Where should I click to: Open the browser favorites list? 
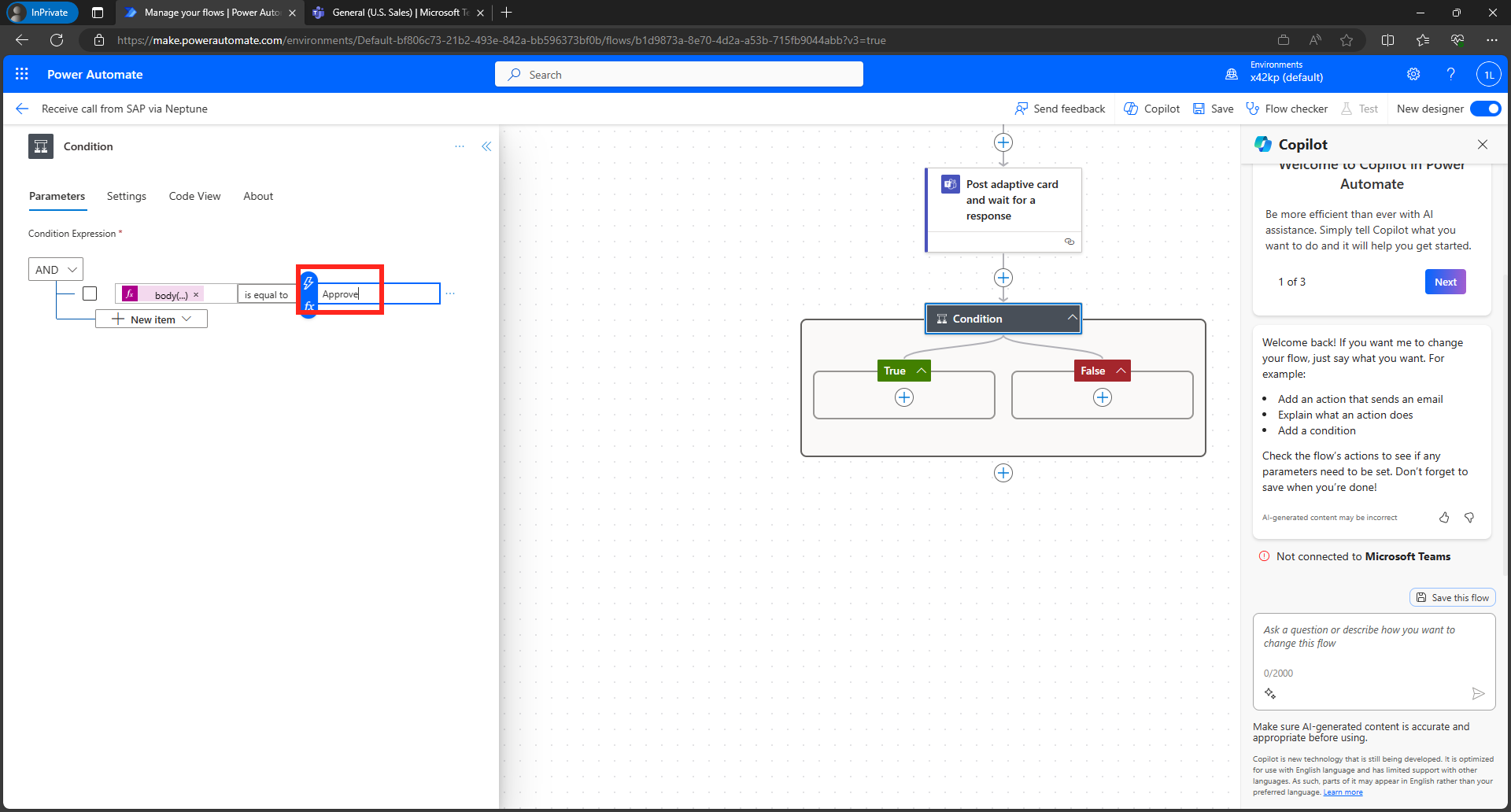(x=1423, y=40)
